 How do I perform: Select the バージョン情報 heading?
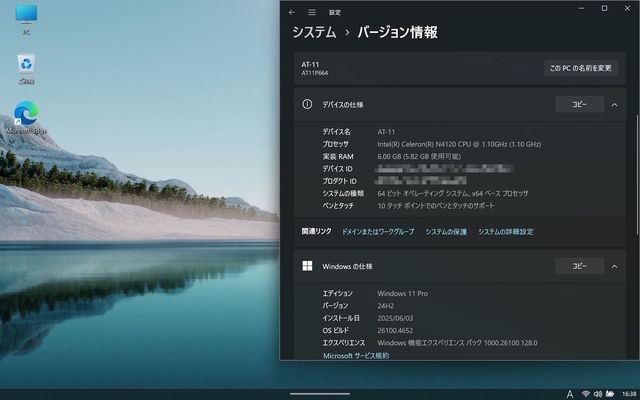[398, 32]
